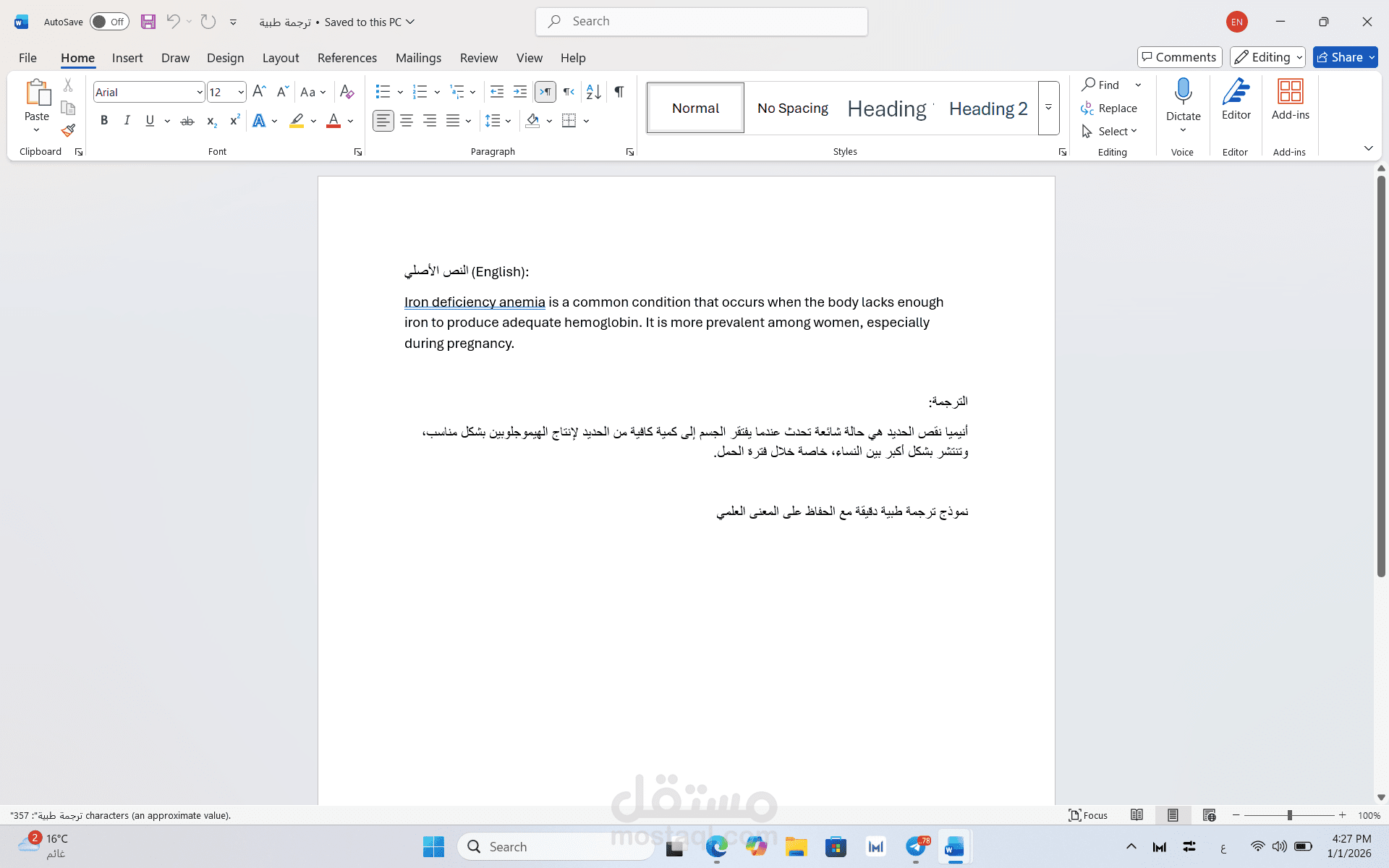This screenshot has height=868, width=1389.
Task: Open the Dictate voice tool
Action: [1183, 99]
